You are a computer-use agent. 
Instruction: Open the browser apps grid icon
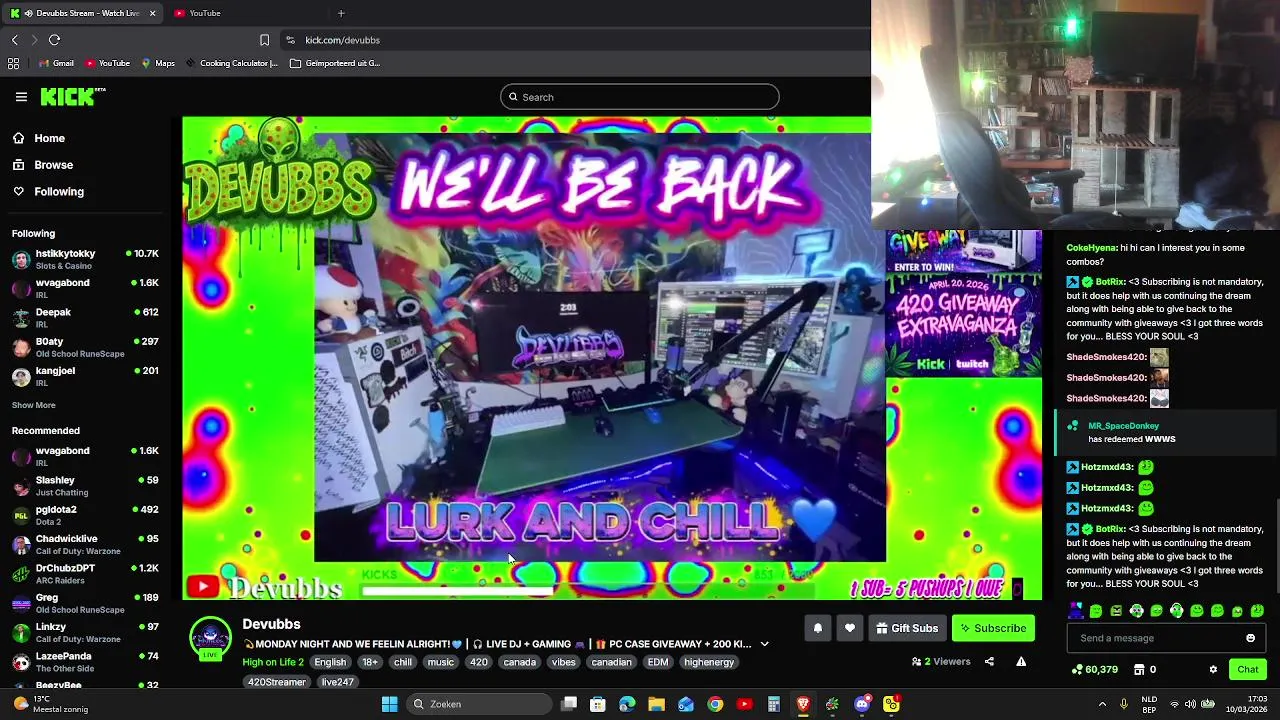[13, 63]
